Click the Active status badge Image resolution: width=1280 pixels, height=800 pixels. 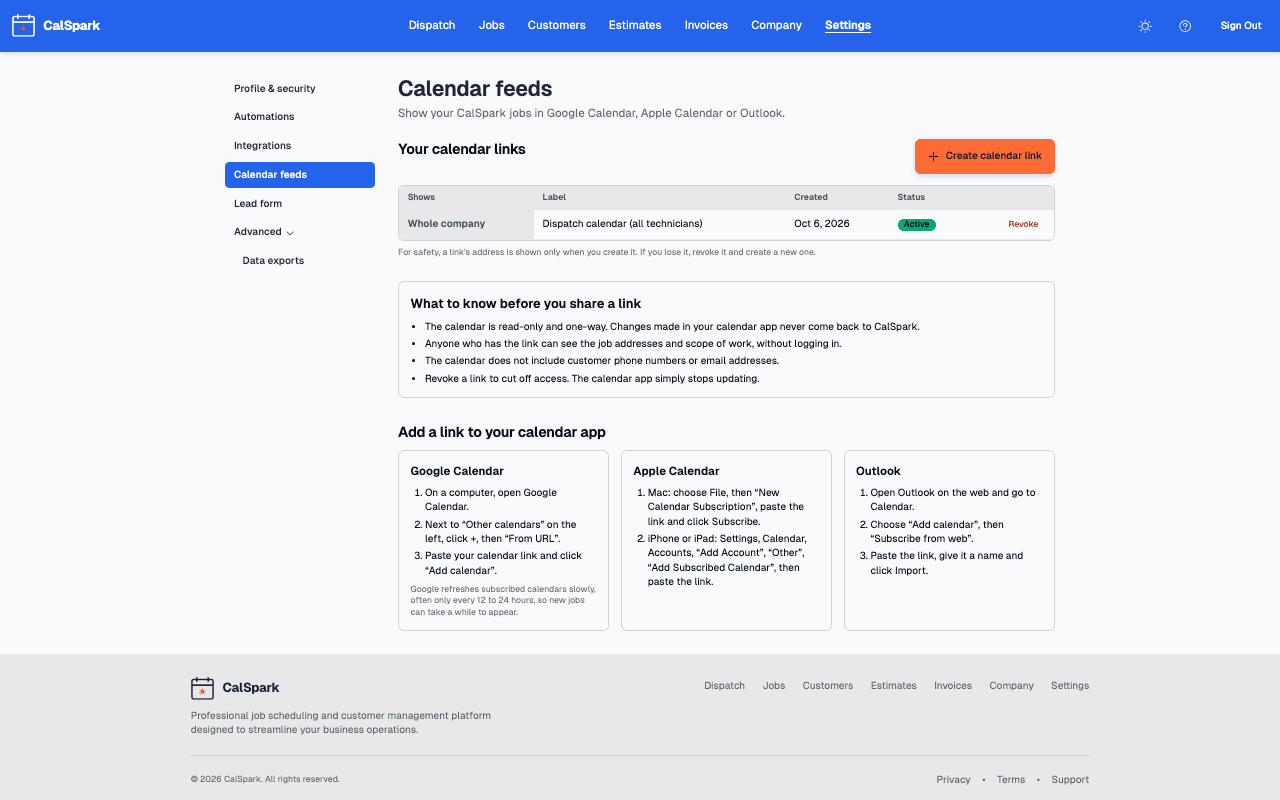tap(917, 224)
